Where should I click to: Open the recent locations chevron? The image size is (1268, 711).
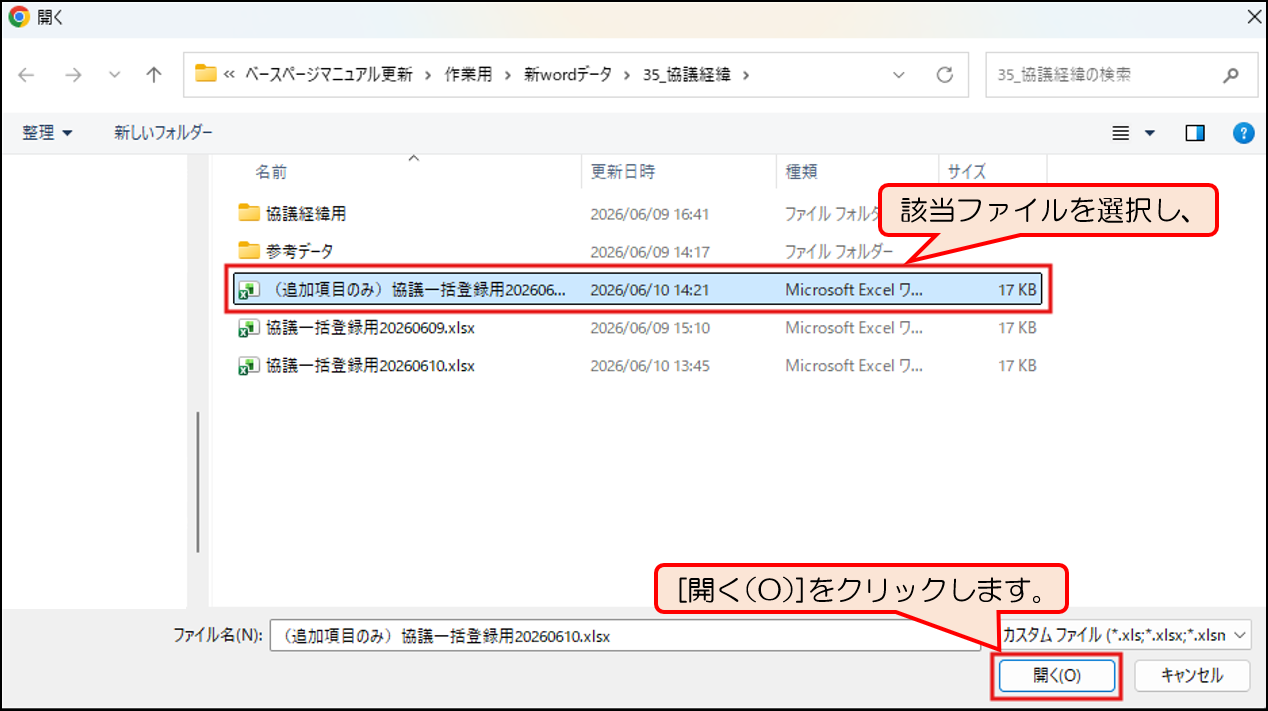(x=115, y=75)
